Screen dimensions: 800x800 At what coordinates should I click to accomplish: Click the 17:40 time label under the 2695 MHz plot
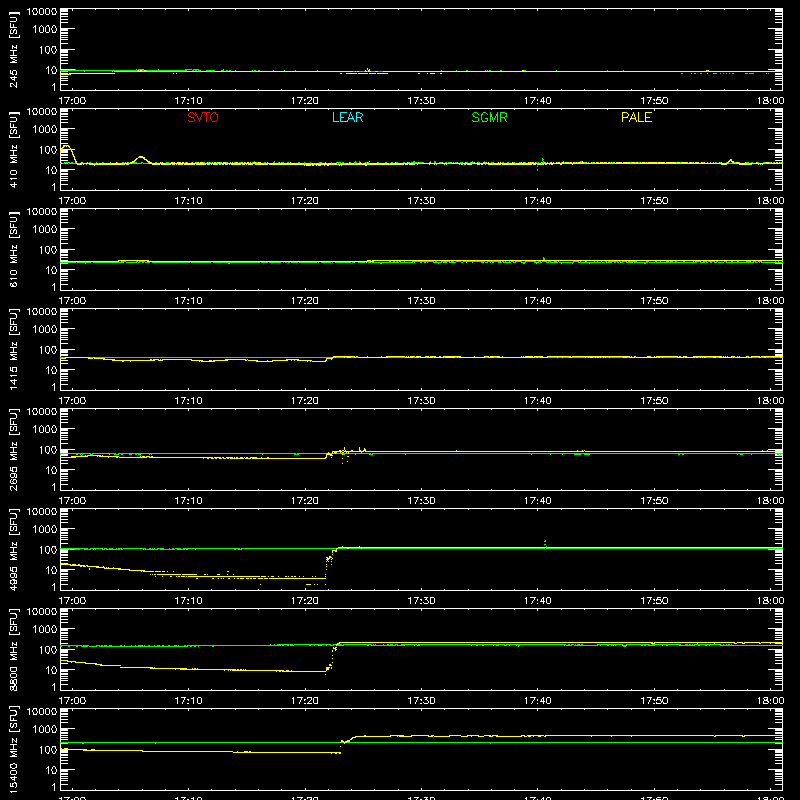[538, 501]
